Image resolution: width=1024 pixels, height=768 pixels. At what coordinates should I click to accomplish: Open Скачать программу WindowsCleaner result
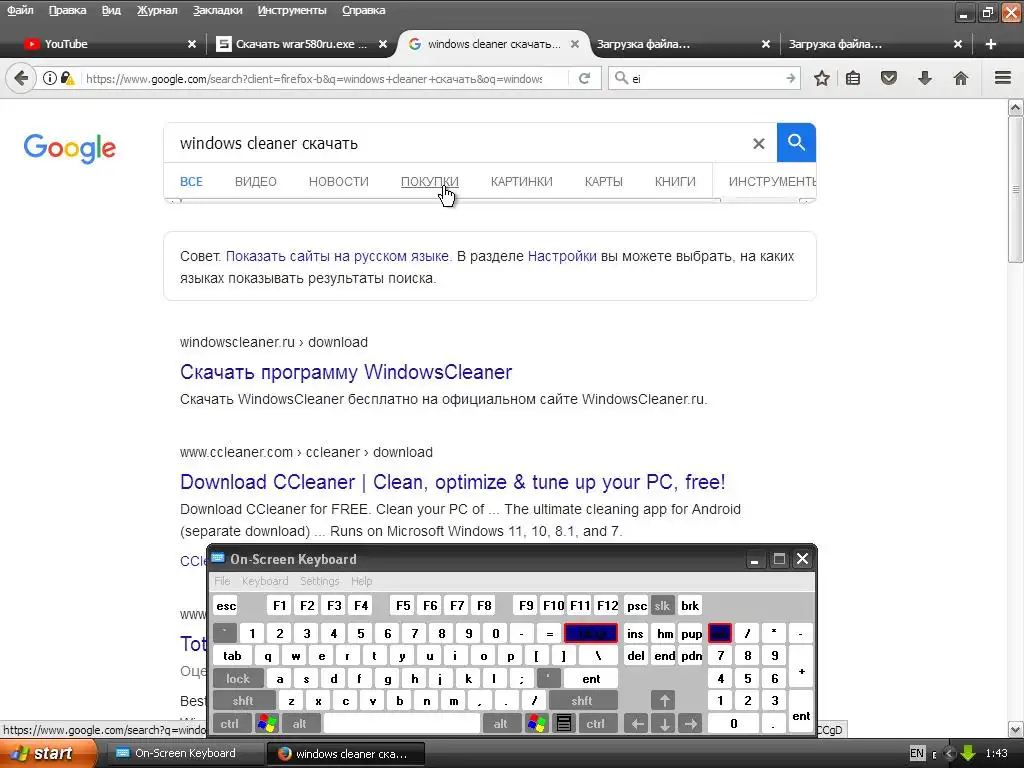click(345, 372)
